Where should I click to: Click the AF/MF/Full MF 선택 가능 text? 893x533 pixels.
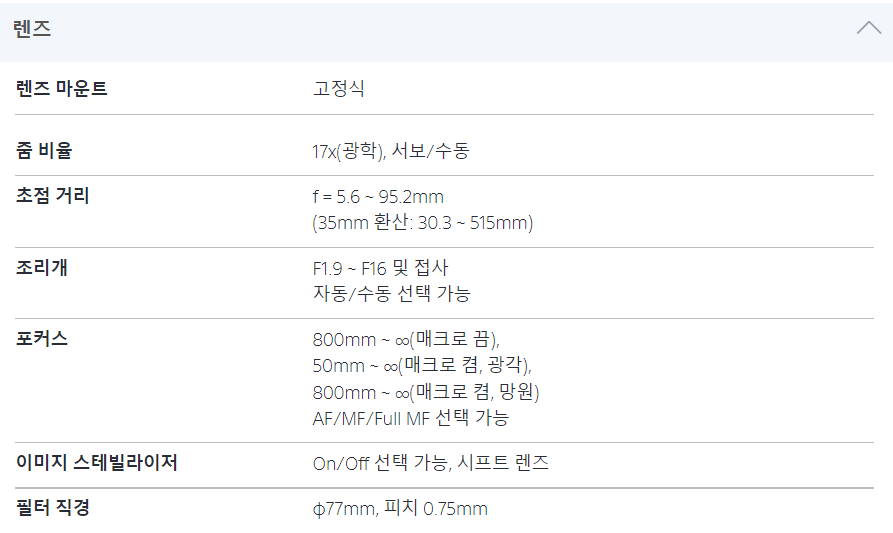(x=410, y=418)
